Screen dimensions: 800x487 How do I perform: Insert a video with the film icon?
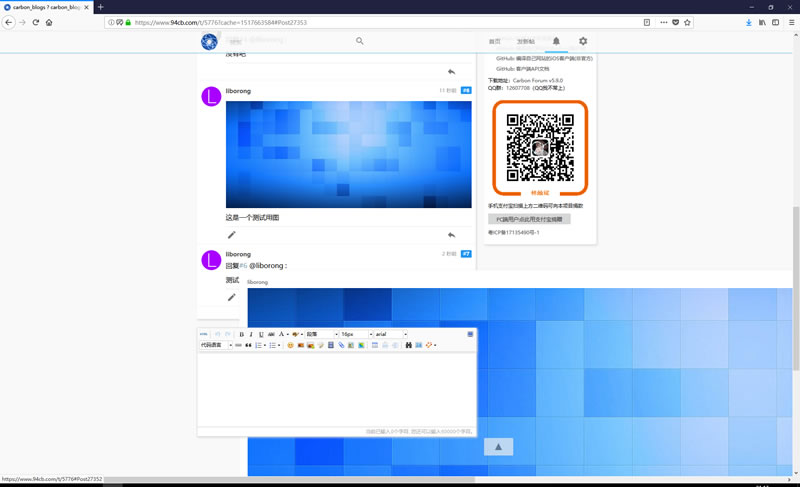tap(331, 345)
